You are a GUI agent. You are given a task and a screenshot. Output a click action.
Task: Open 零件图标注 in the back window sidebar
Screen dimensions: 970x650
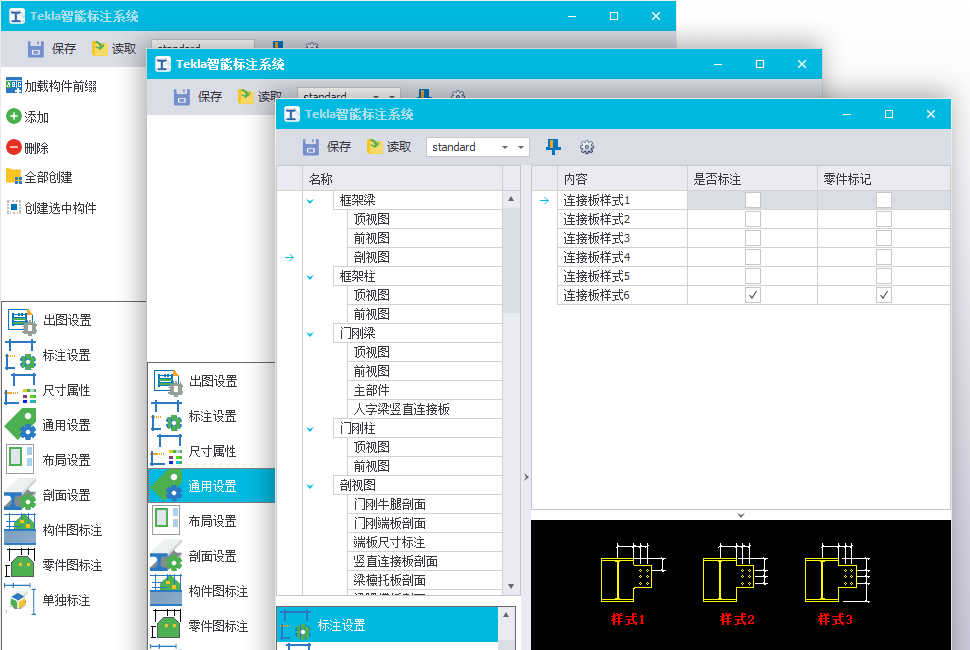point(74,565)
